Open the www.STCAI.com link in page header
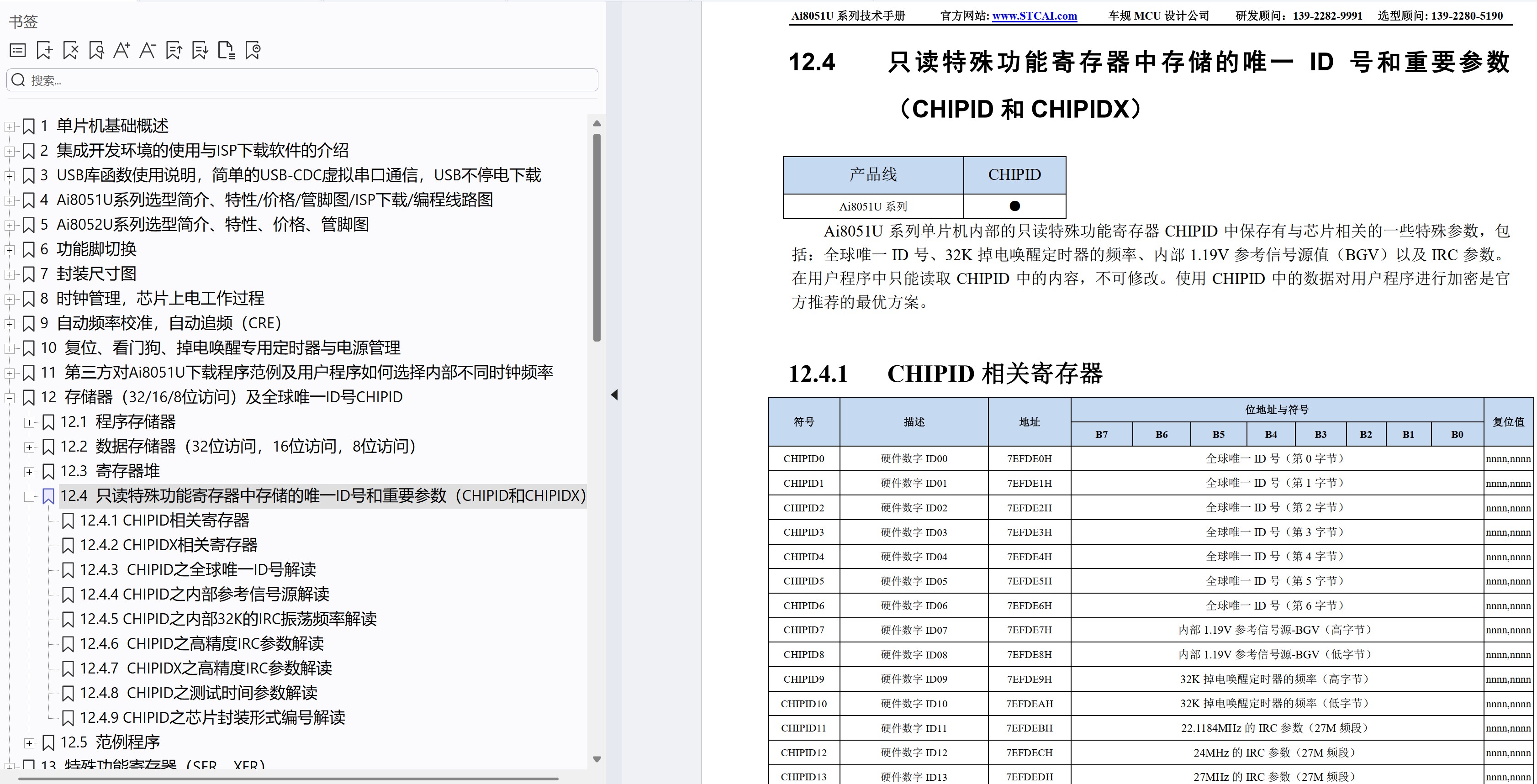This screenshot has width=1537, height=784. [1034, 16]
